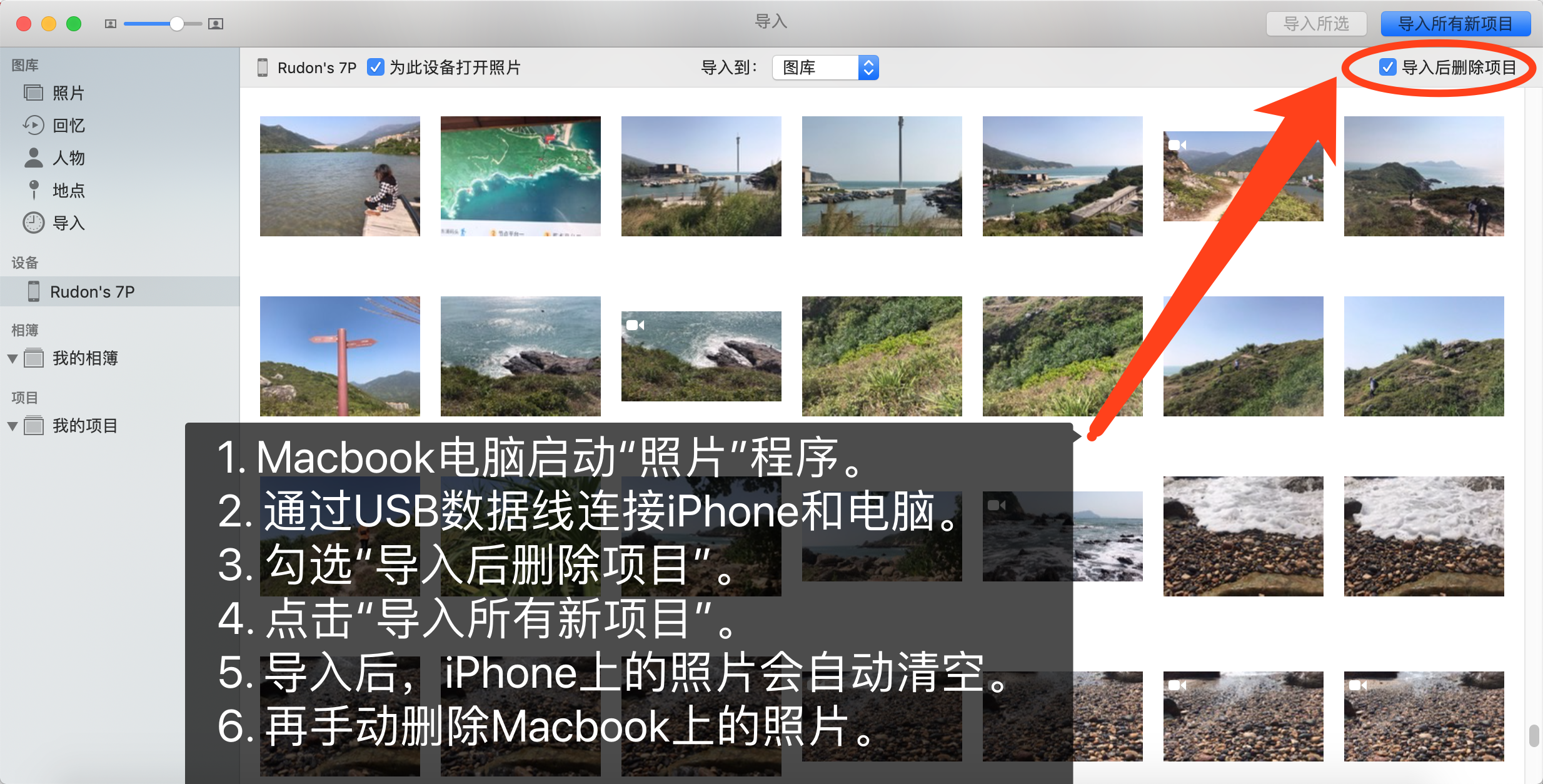The image size is (1543, 784).
Task: Click the Photos library icon in sidebar
Action: (x=33, y=93)
